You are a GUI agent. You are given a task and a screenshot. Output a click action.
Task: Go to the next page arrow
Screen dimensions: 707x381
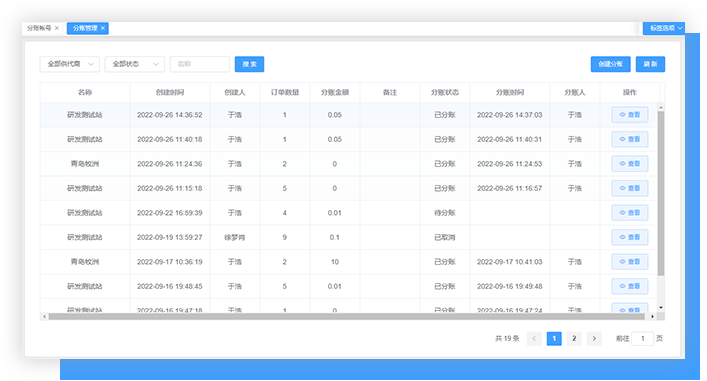click(594, 339)
